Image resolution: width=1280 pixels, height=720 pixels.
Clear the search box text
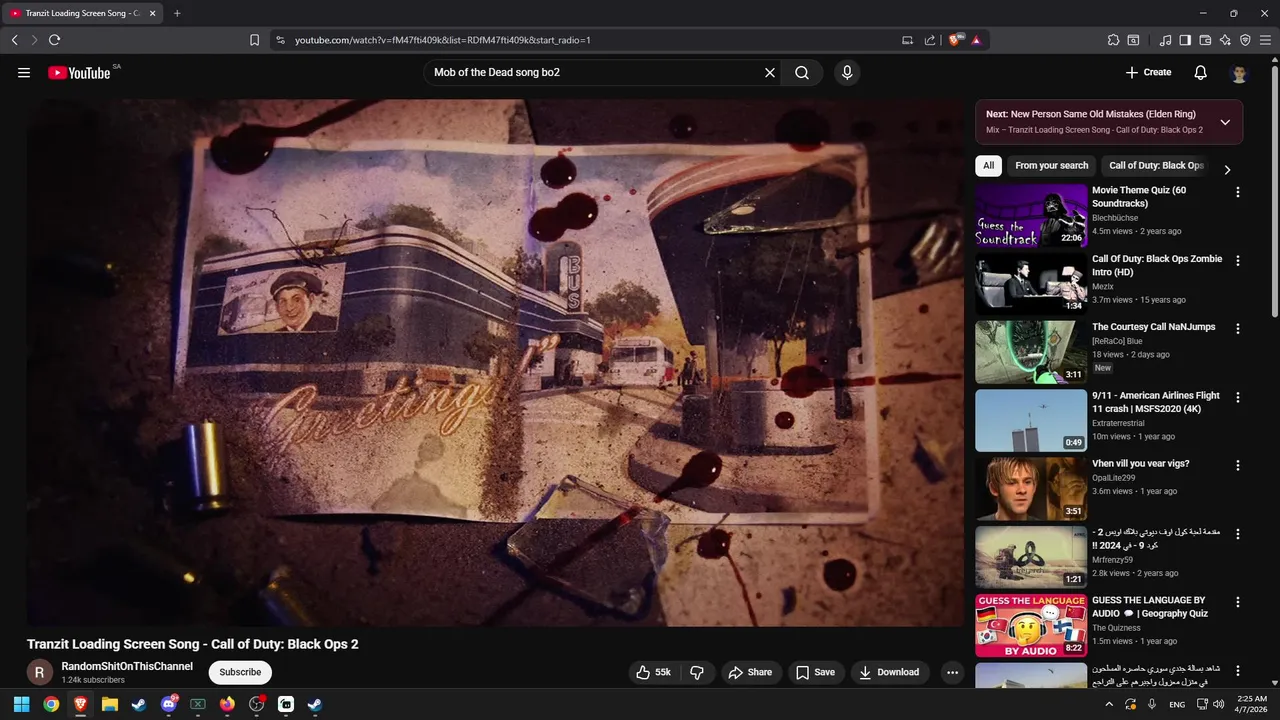tap(770, 73)
